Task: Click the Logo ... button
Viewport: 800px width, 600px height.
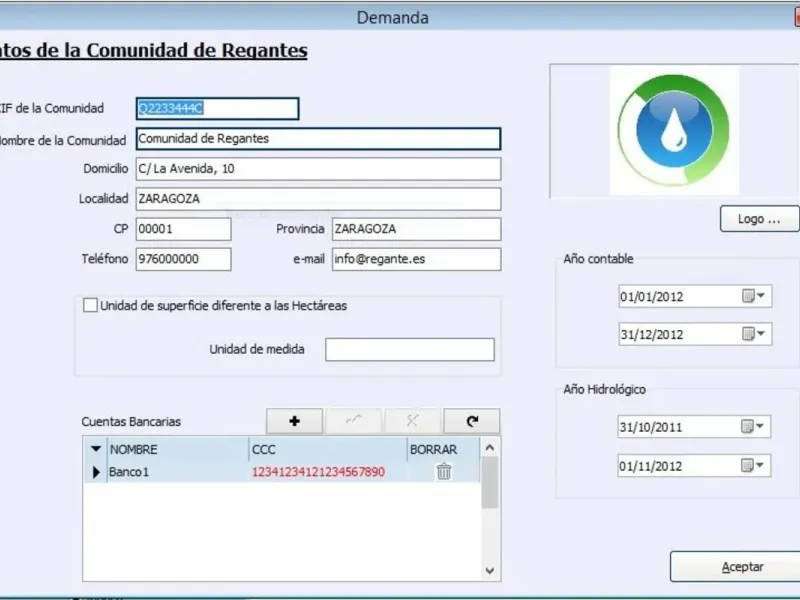Action: pos(759,219)
